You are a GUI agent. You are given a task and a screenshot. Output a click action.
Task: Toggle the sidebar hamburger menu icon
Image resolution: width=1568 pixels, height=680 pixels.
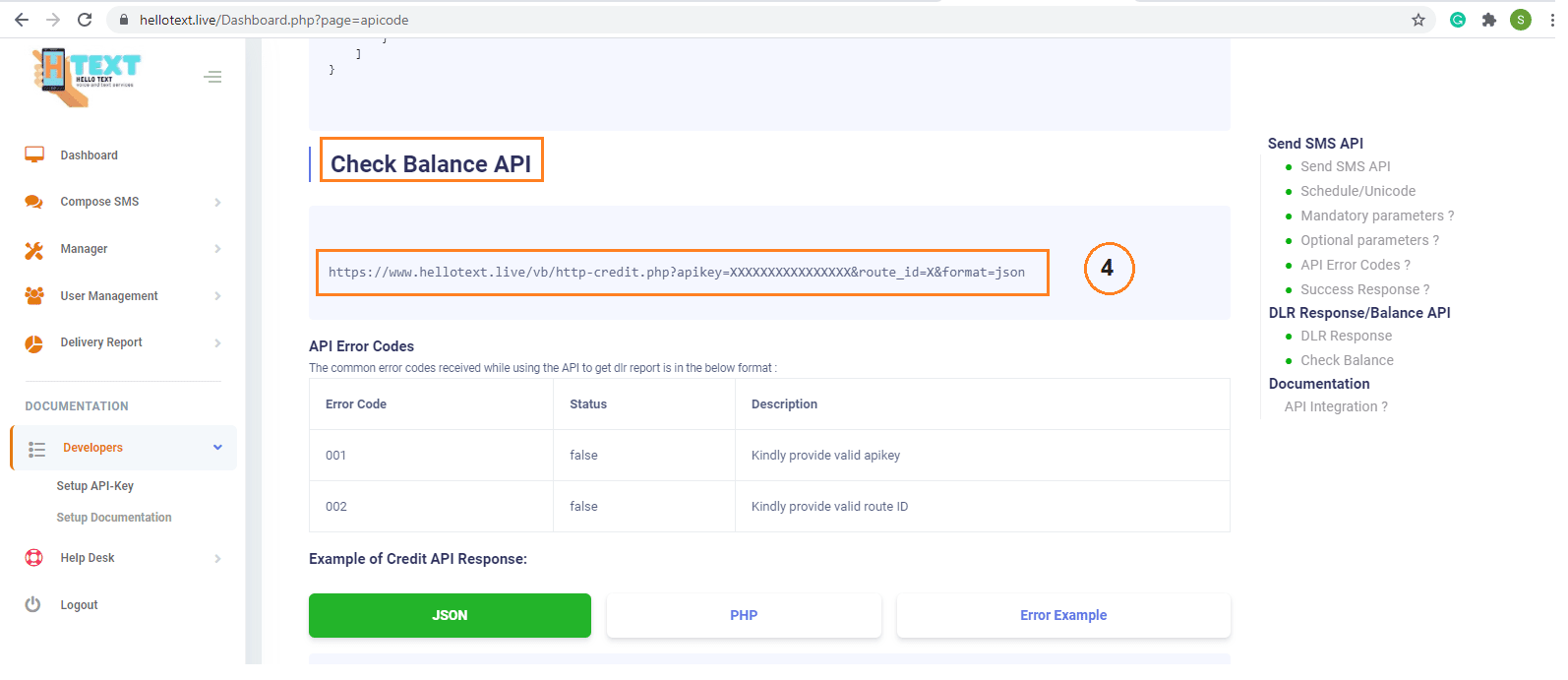(x=212, y=77)
